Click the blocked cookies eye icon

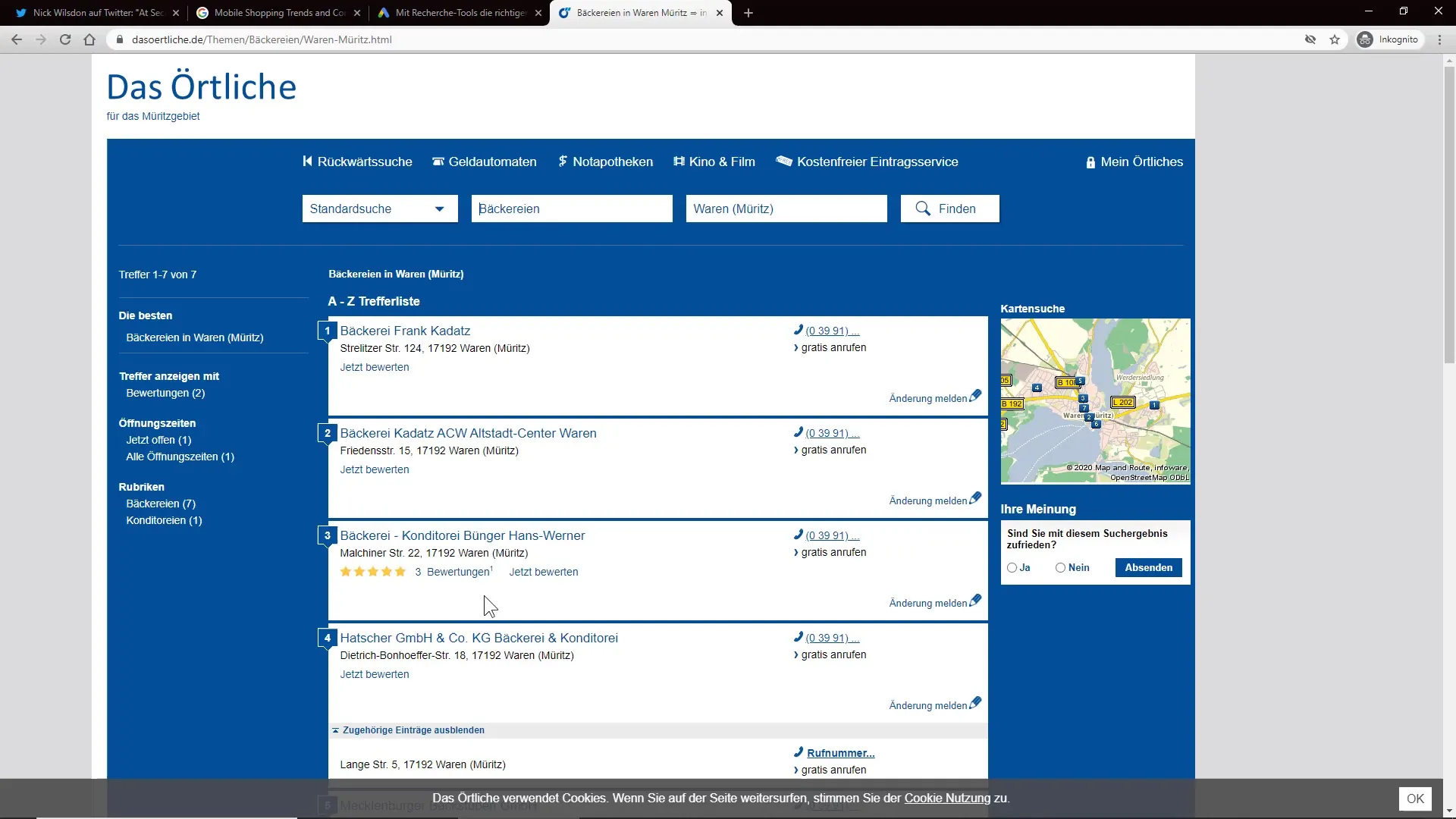(1310, 39)
